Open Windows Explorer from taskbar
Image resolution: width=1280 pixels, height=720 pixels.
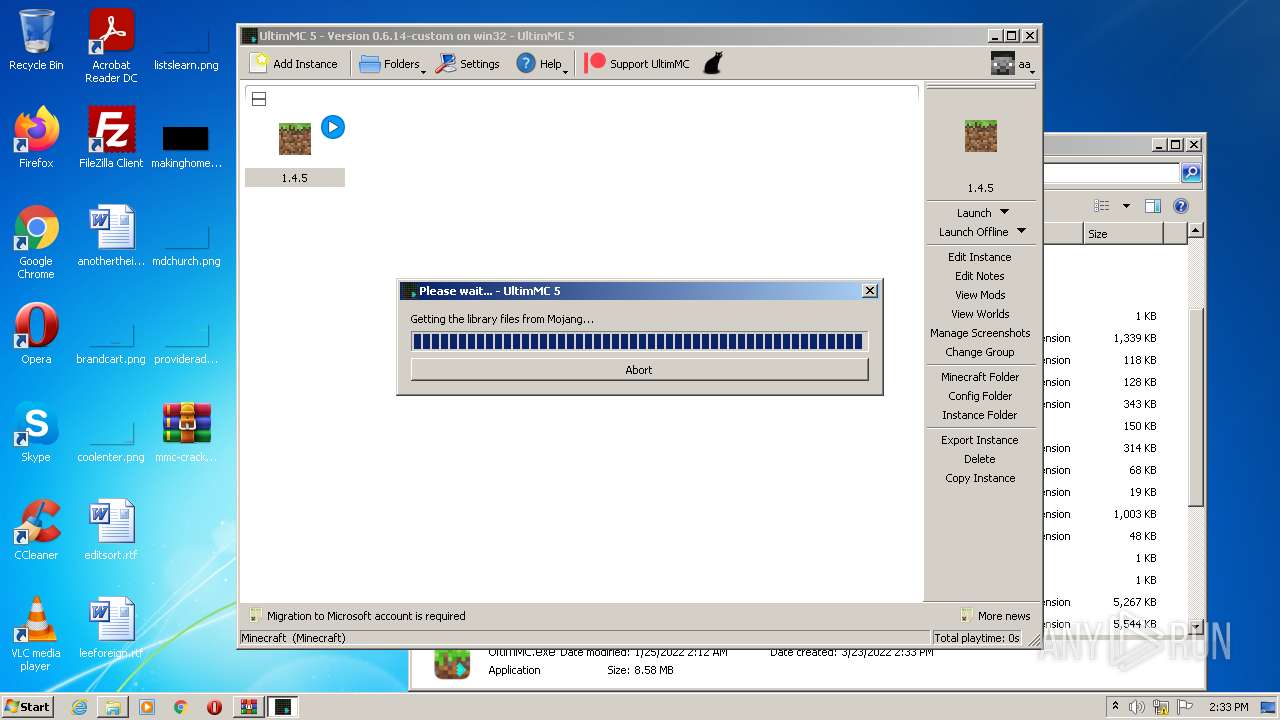pos(113,707)
